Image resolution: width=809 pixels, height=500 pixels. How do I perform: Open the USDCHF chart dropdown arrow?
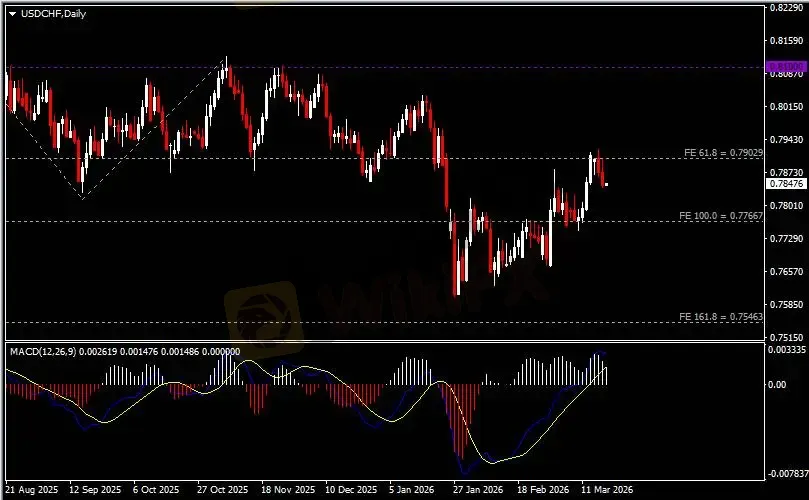(13, 14)
